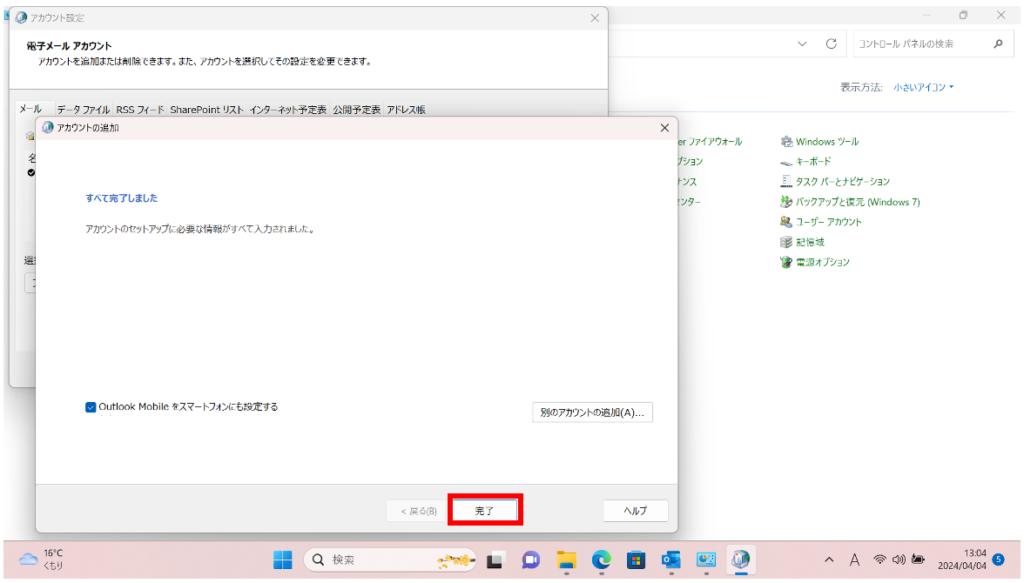Click the magnifier icon in Control Panel search
This screenshot has width=1024, height=583.
point(997,44)
